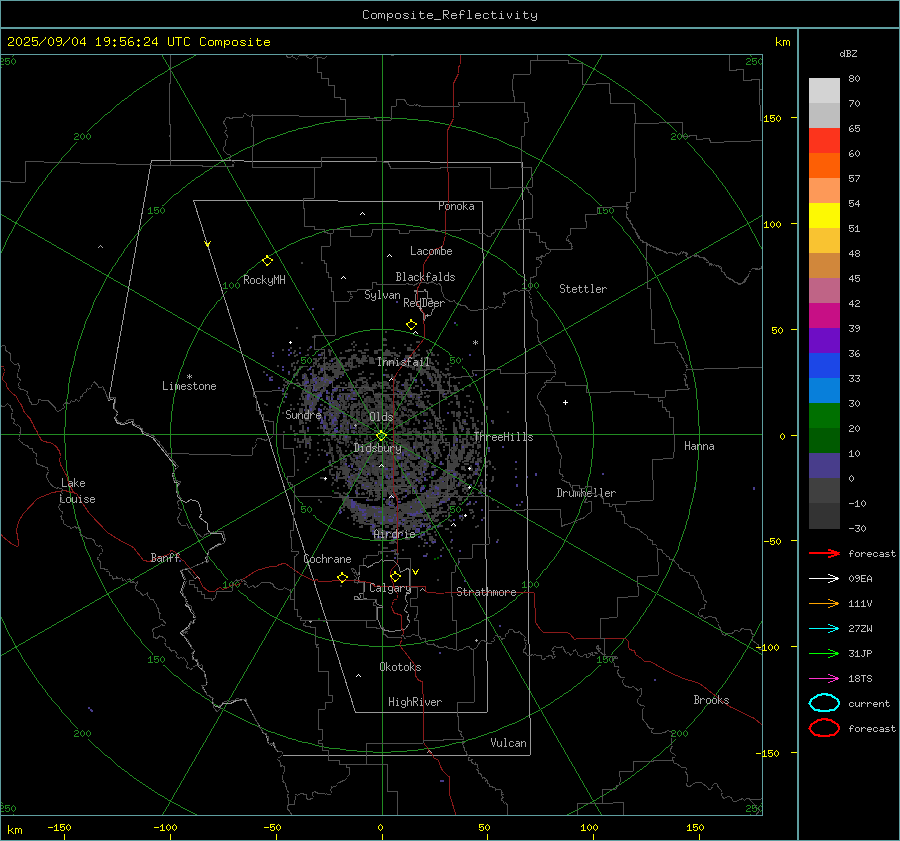Click the red forecast arrow in legend
This screenshot has width=900, height=841.
pos(824,553)
